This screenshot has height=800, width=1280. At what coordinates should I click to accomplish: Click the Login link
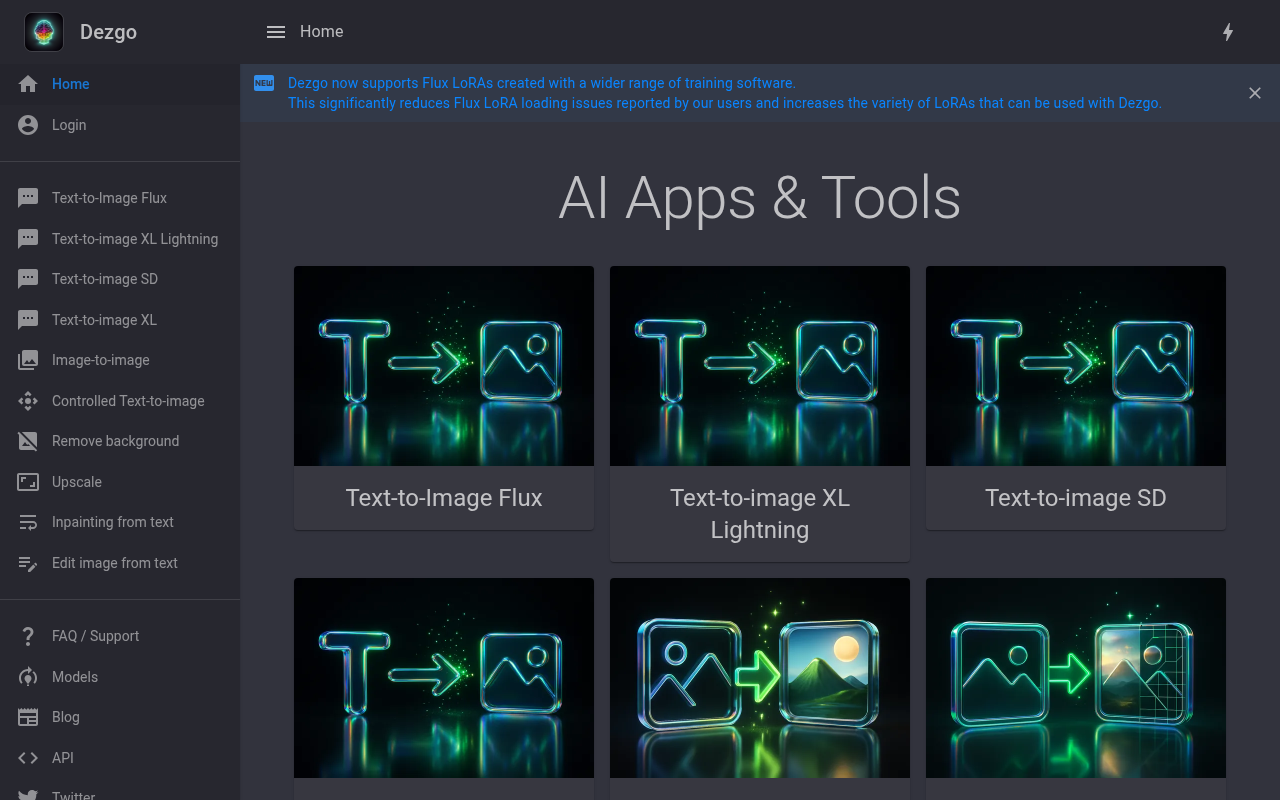(69, 125)
